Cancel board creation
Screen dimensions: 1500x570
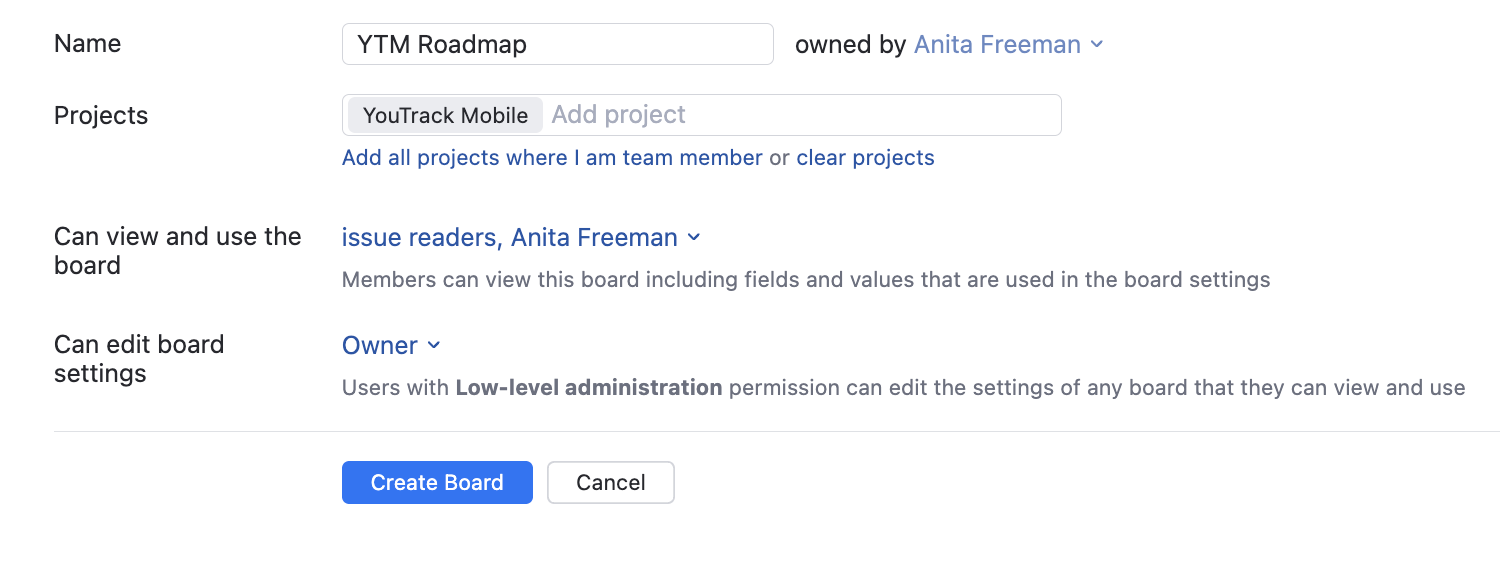(610, 482)
